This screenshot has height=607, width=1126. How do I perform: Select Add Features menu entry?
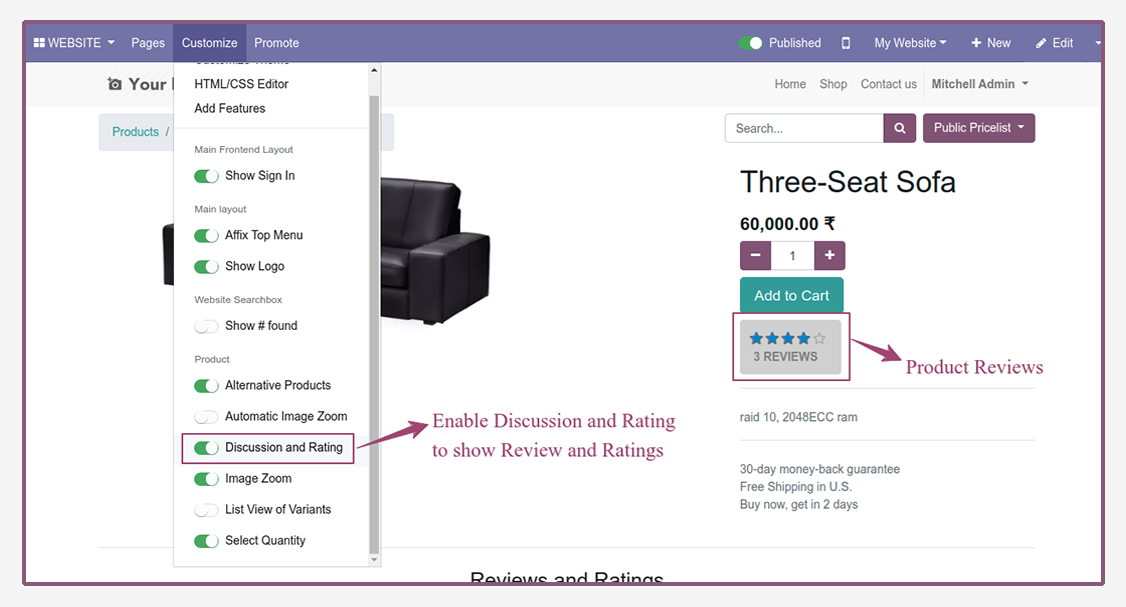pos(230,108)
